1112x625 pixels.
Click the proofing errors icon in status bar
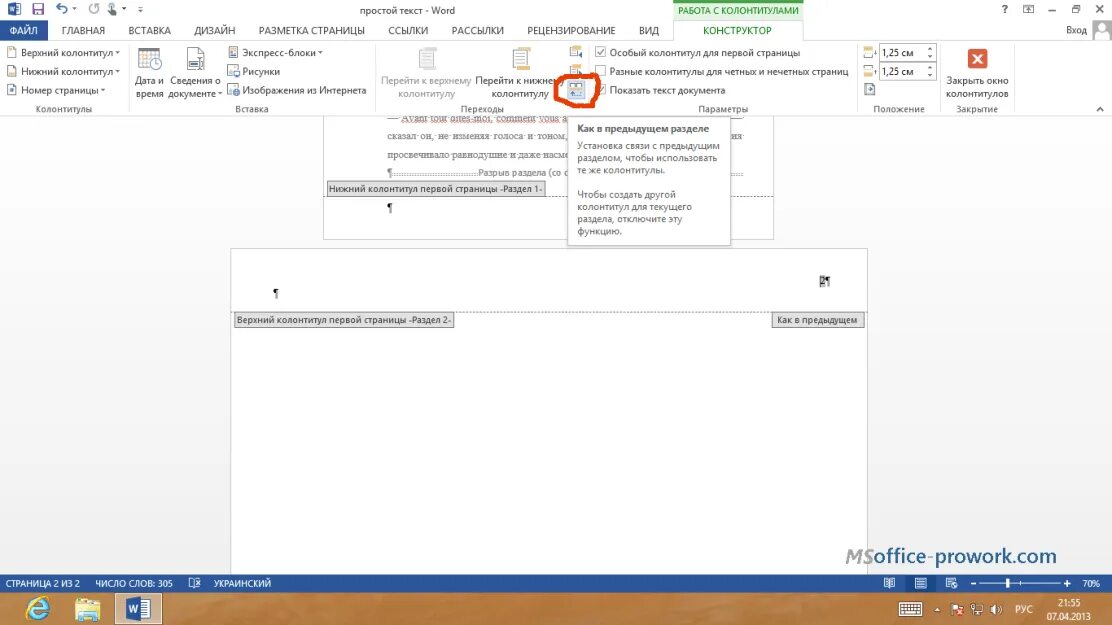(x=194, y=583)
